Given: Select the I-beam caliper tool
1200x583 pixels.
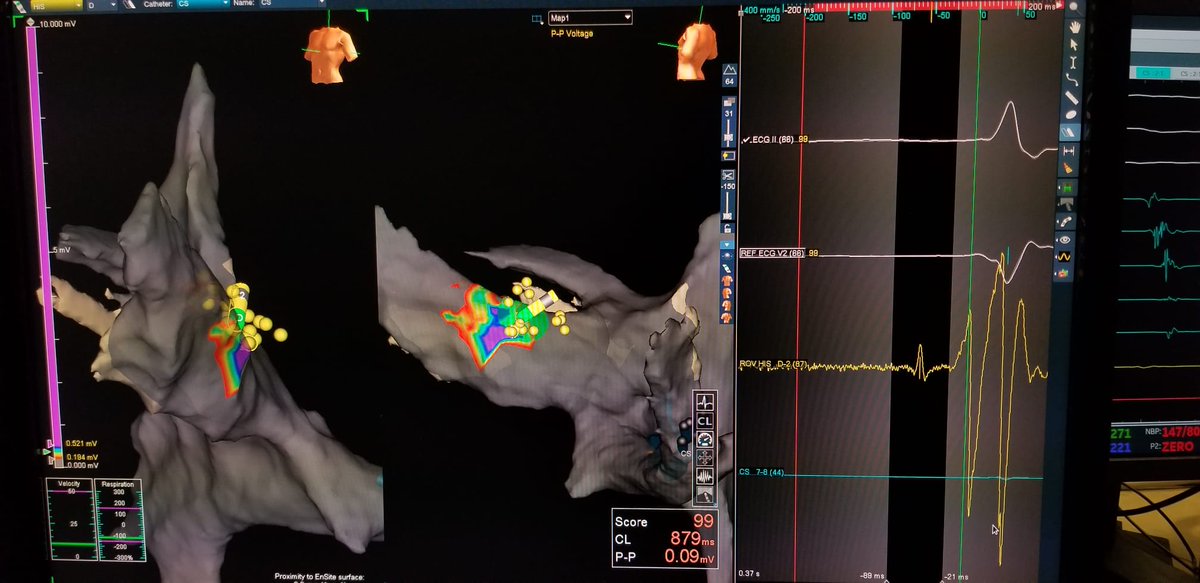Looking at the screenshot, I should tap(1072, 63).
